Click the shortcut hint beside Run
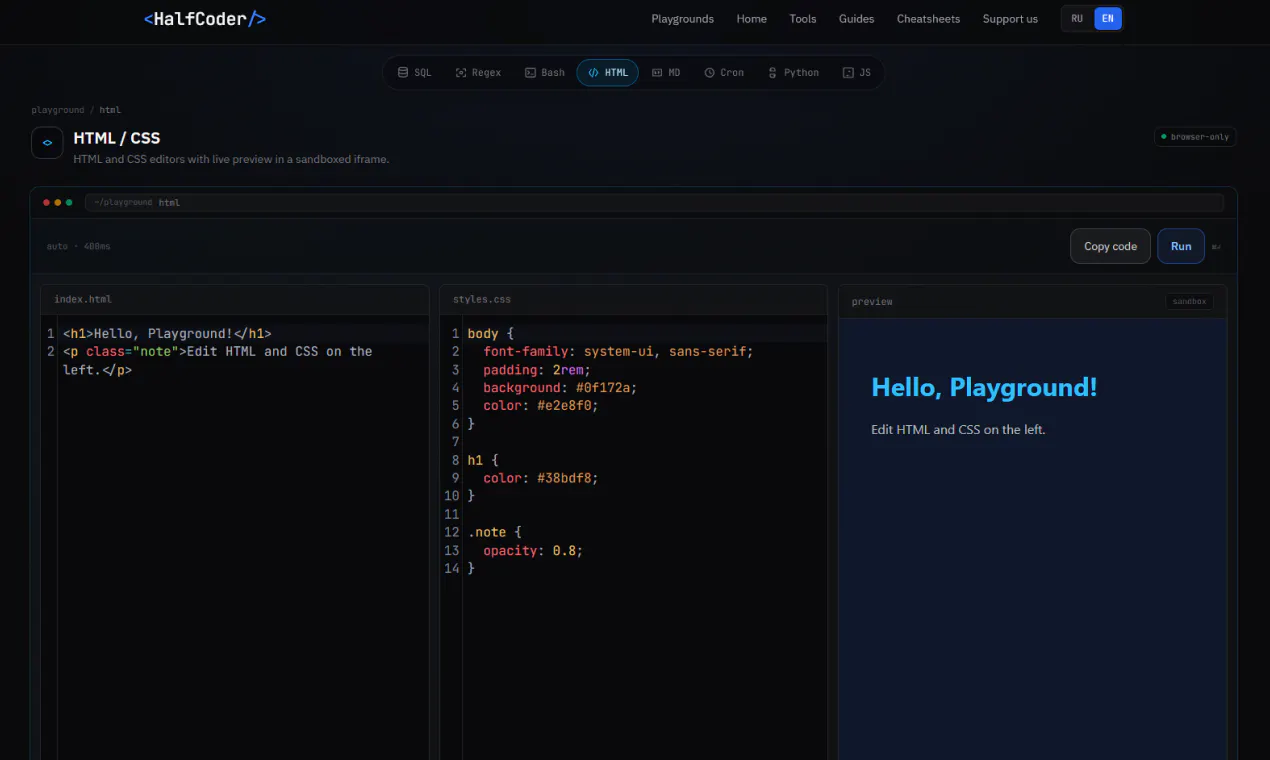Viewport: 1270px width, 760px height. click(1216, 247)
